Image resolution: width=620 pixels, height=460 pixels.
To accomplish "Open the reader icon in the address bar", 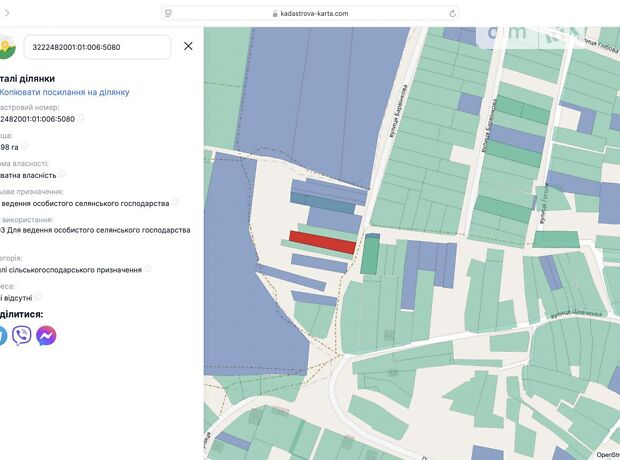I will point(167,14).
